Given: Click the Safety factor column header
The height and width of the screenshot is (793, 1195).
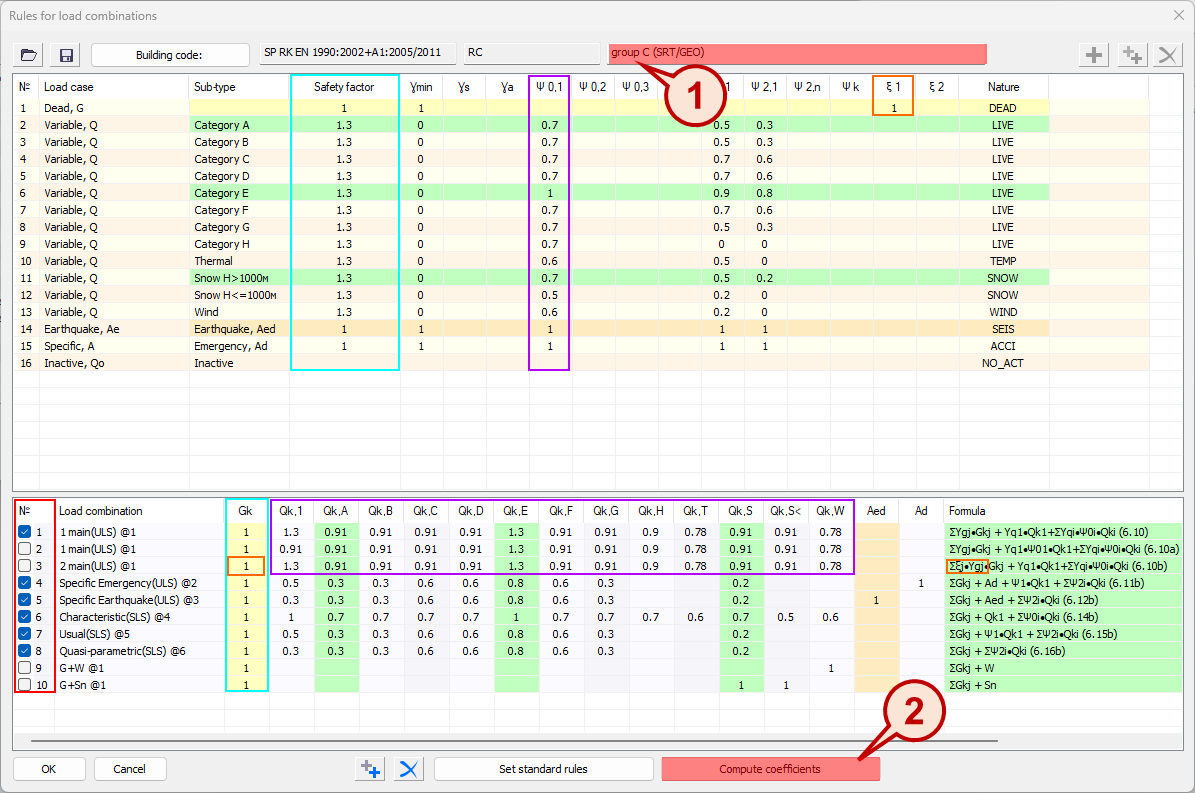Looking at the screenshot, I should coord(344,87).
